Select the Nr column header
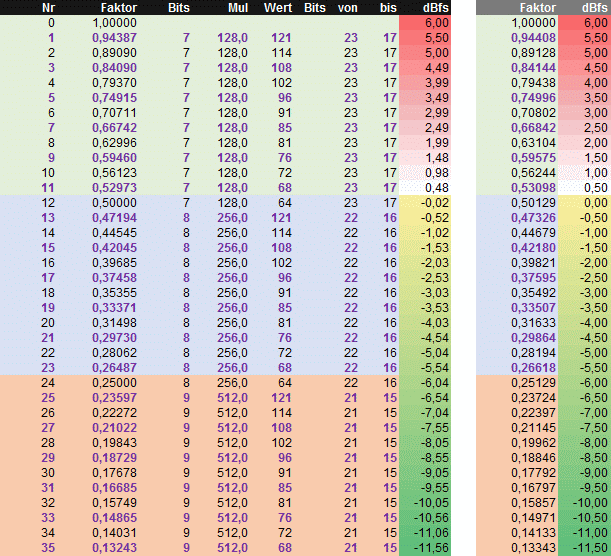Screen dimensions: 611x556 coord(48,8)
